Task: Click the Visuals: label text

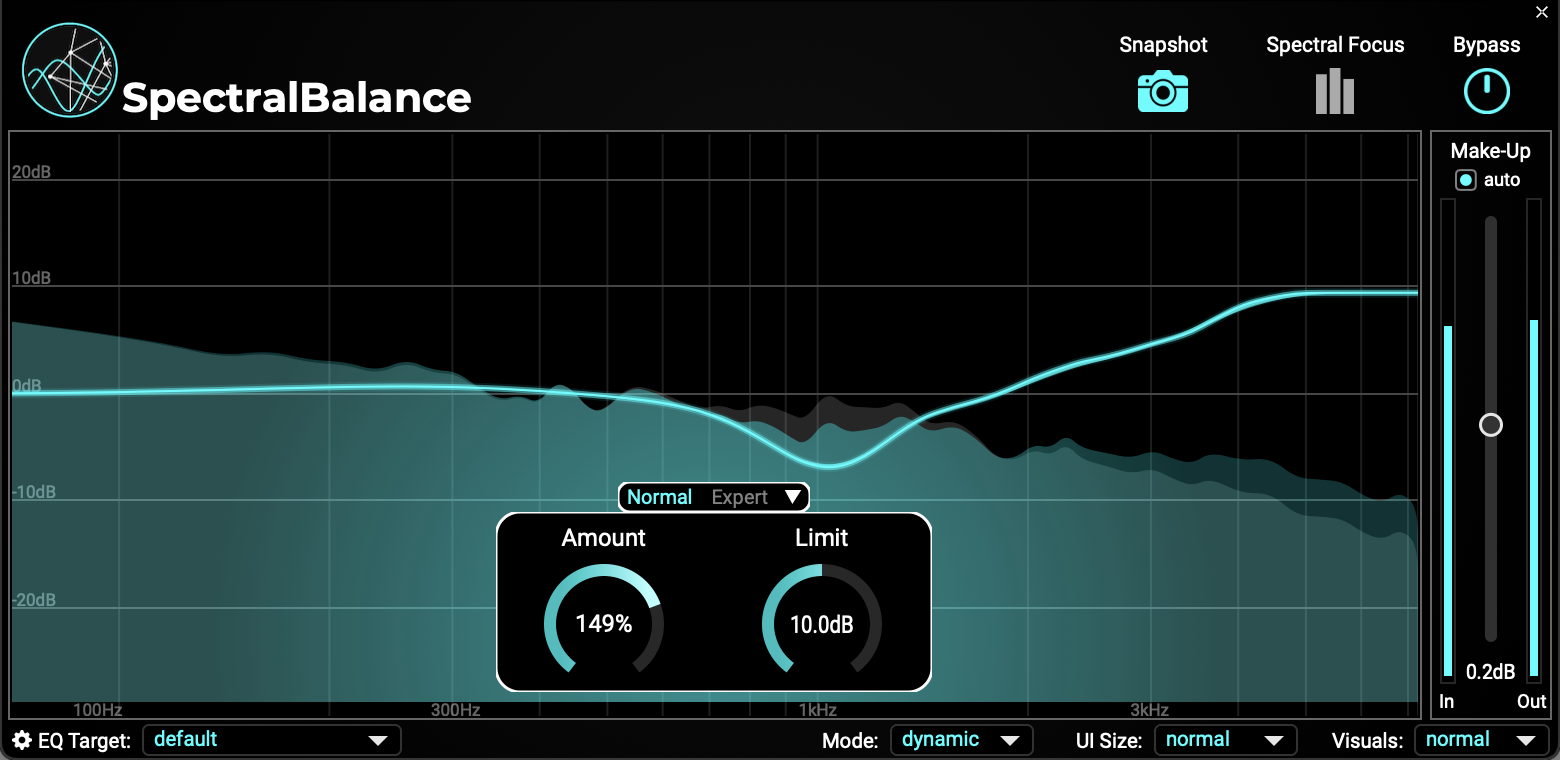Action: click(x=1368, y=741)
